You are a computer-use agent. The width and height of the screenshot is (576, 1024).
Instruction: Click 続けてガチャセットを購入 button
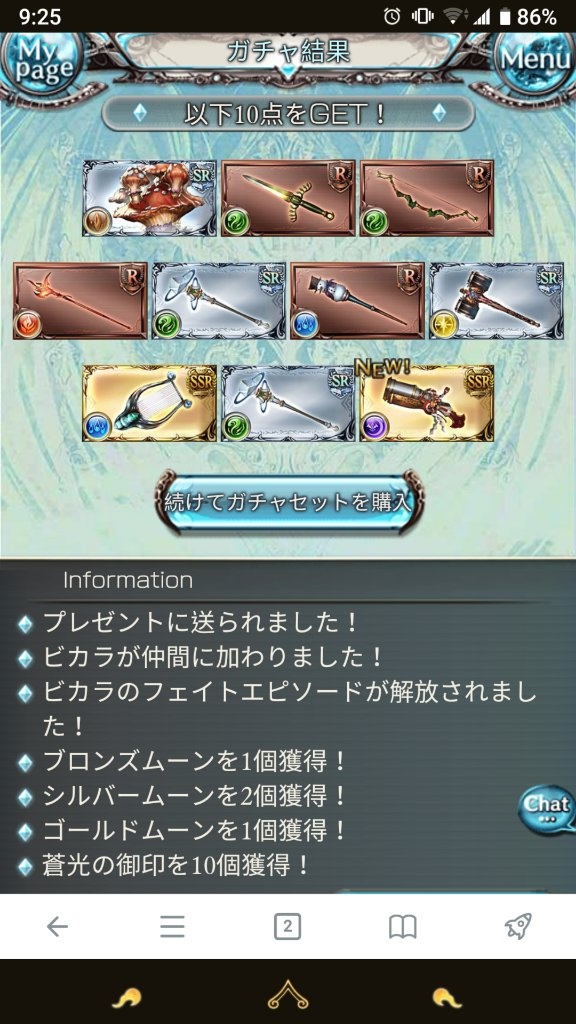pyautogui.click(x=288, y=503)
